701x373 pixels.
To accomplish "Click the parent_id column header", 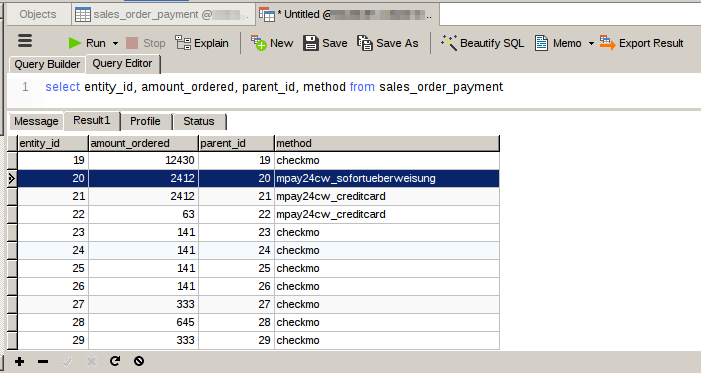I will pyautogui.click(x=236, y=144).
